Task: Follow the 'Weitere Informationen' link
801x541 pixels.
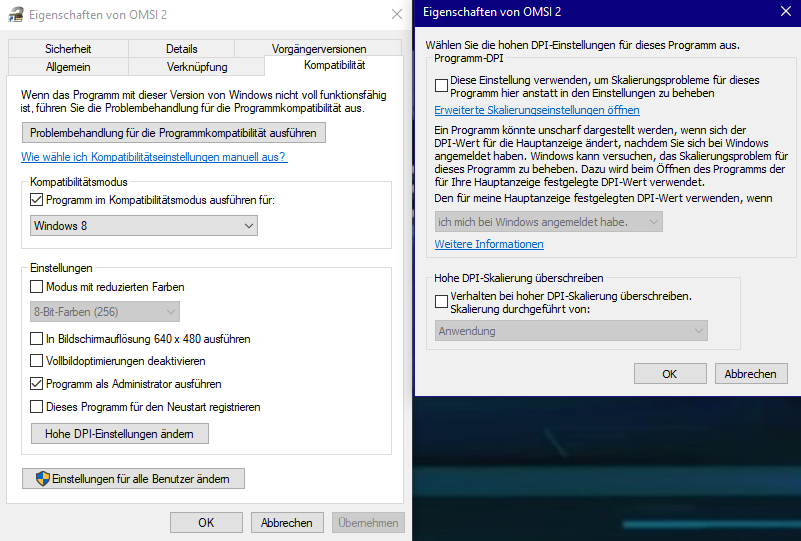Action: click(489, 244)
